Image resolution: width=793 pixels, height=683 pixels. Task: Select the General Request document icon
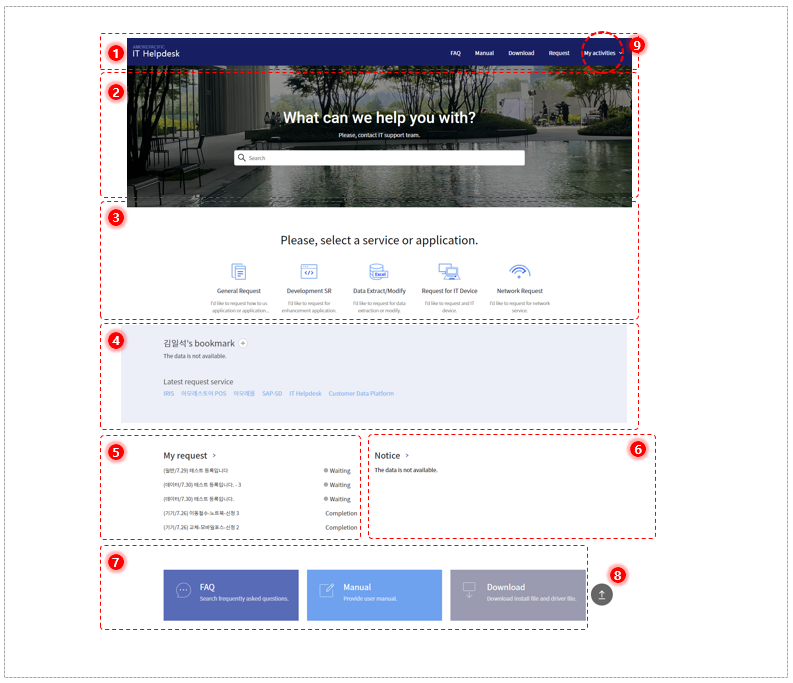coord(239,272)
